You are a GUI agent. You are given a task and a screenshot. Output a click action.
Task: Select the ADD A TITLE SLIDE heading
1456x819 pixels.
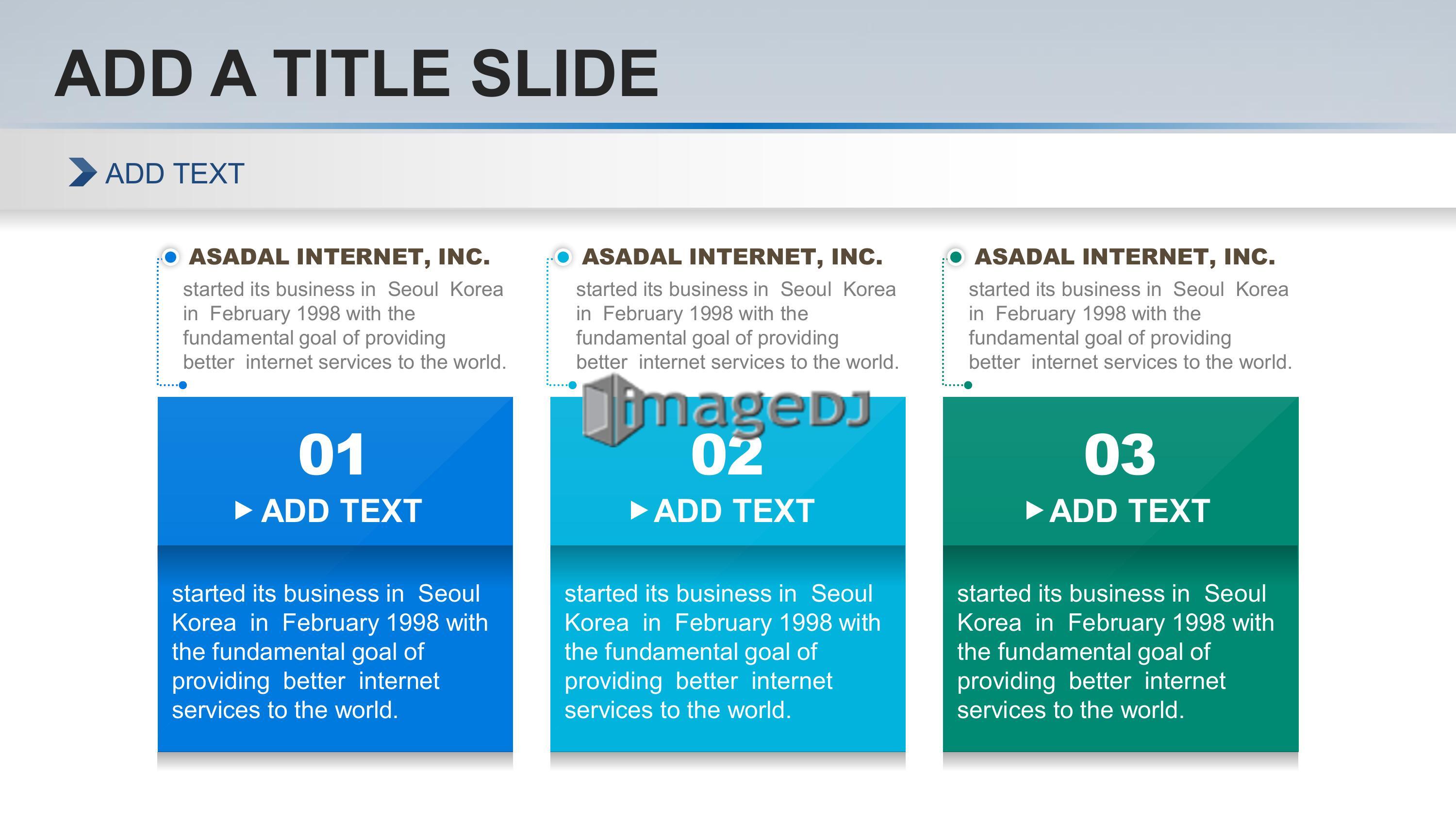click(x=357, y=73)
